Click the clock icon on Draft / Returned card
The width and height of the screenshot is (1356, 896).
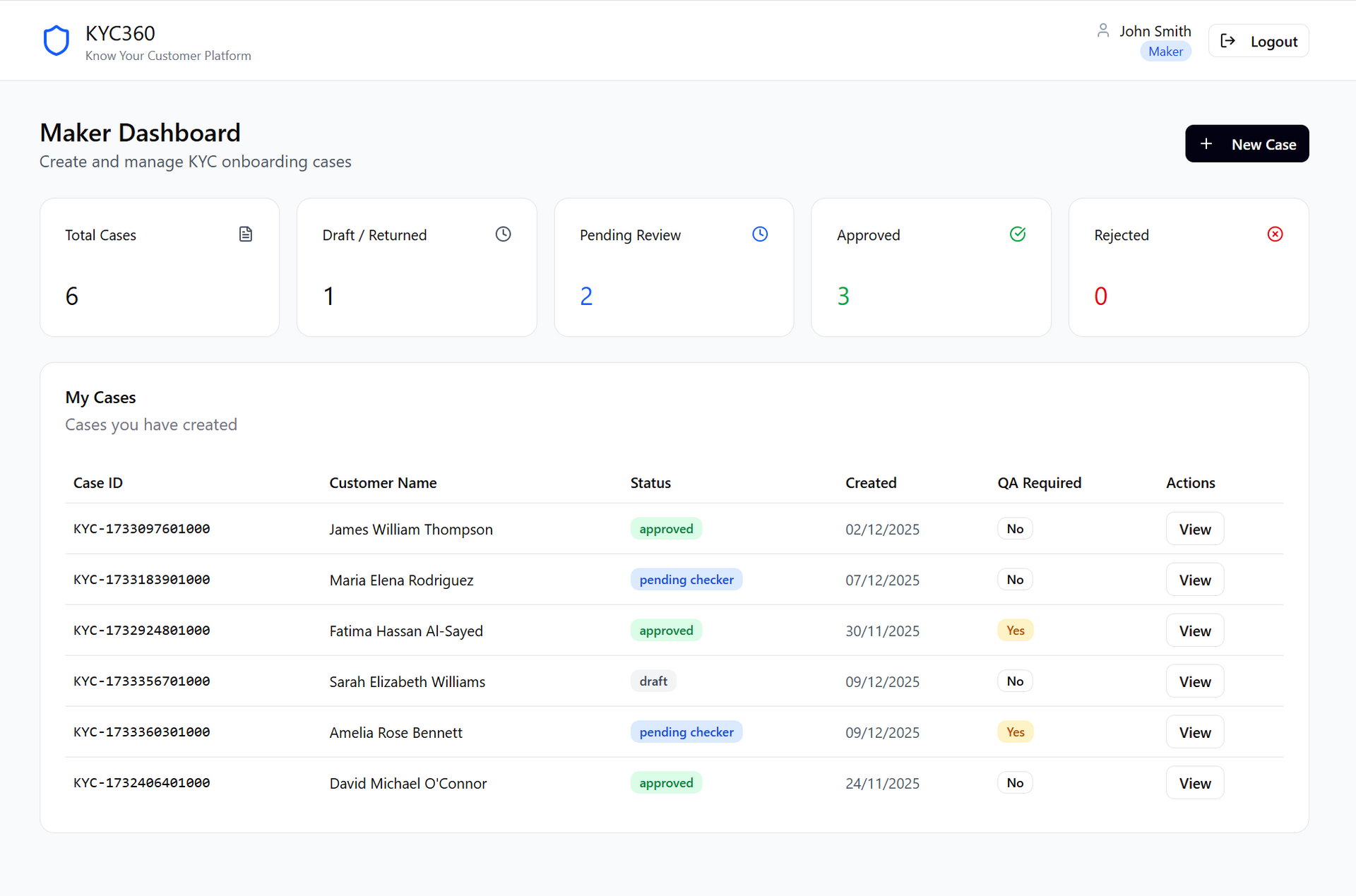coord(503,234)
